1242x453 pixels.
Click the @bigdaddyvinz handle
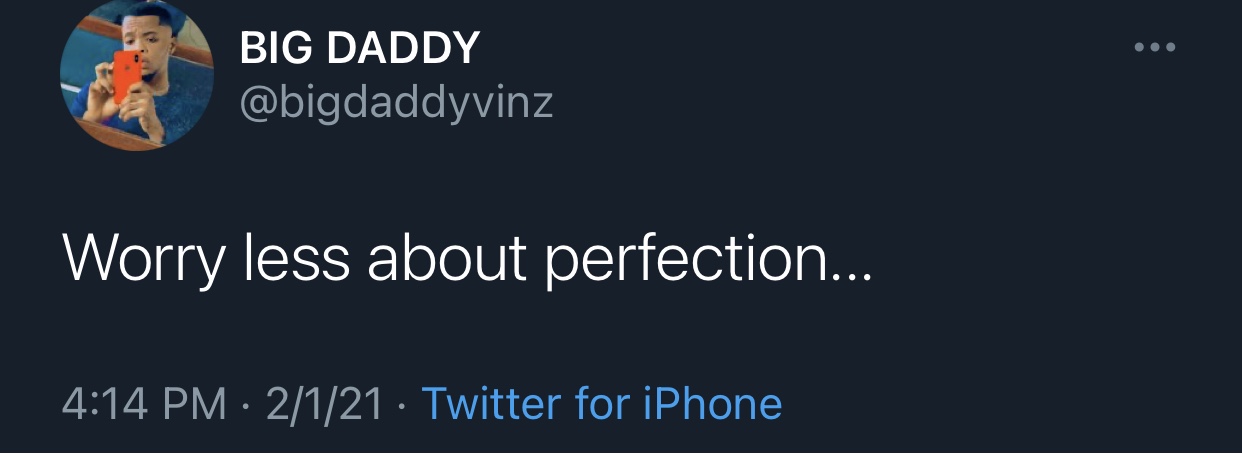(x=396, y=101)
